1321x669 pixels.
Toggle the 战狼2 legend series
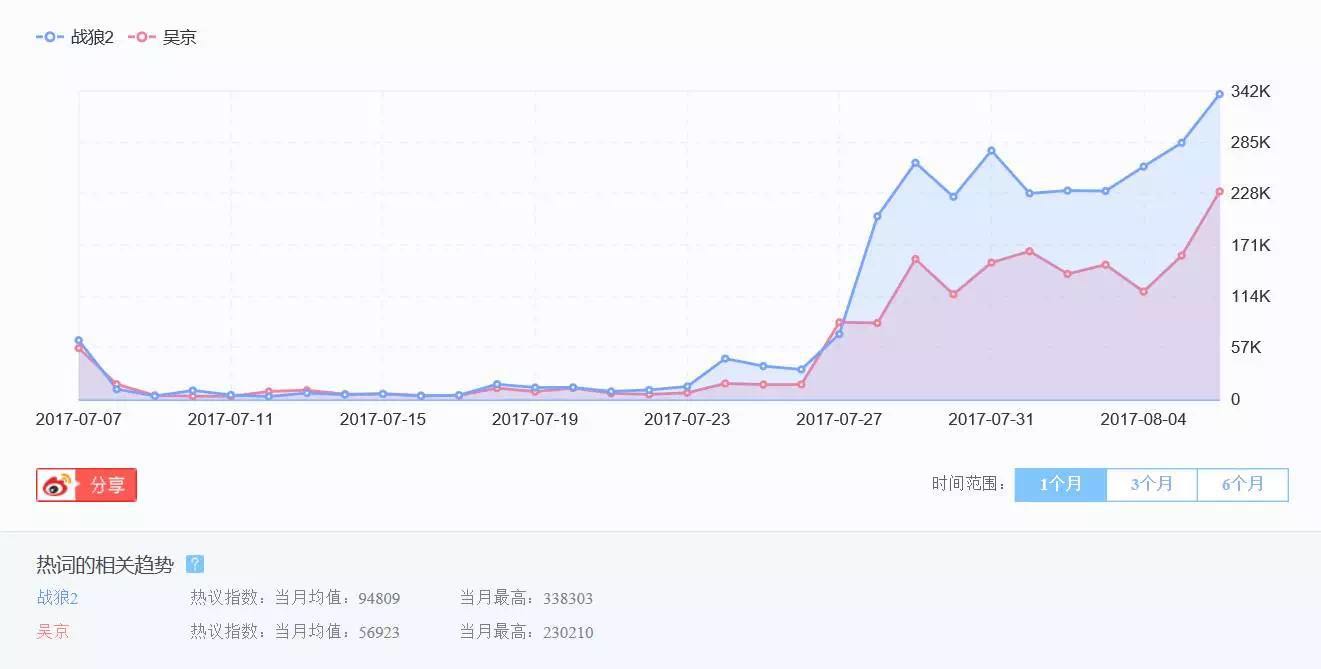pyautogui.click(x=75, y=37)
